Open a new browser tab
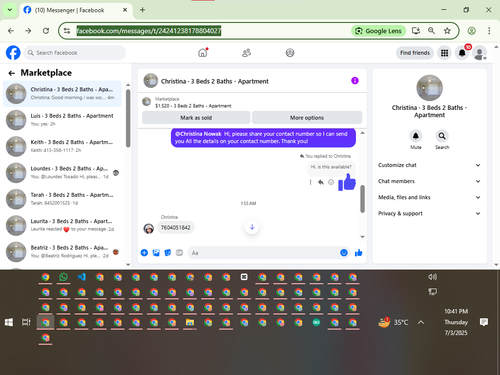Image resolution: width=500 pixels, height=375 pixels. coord(142,10)
